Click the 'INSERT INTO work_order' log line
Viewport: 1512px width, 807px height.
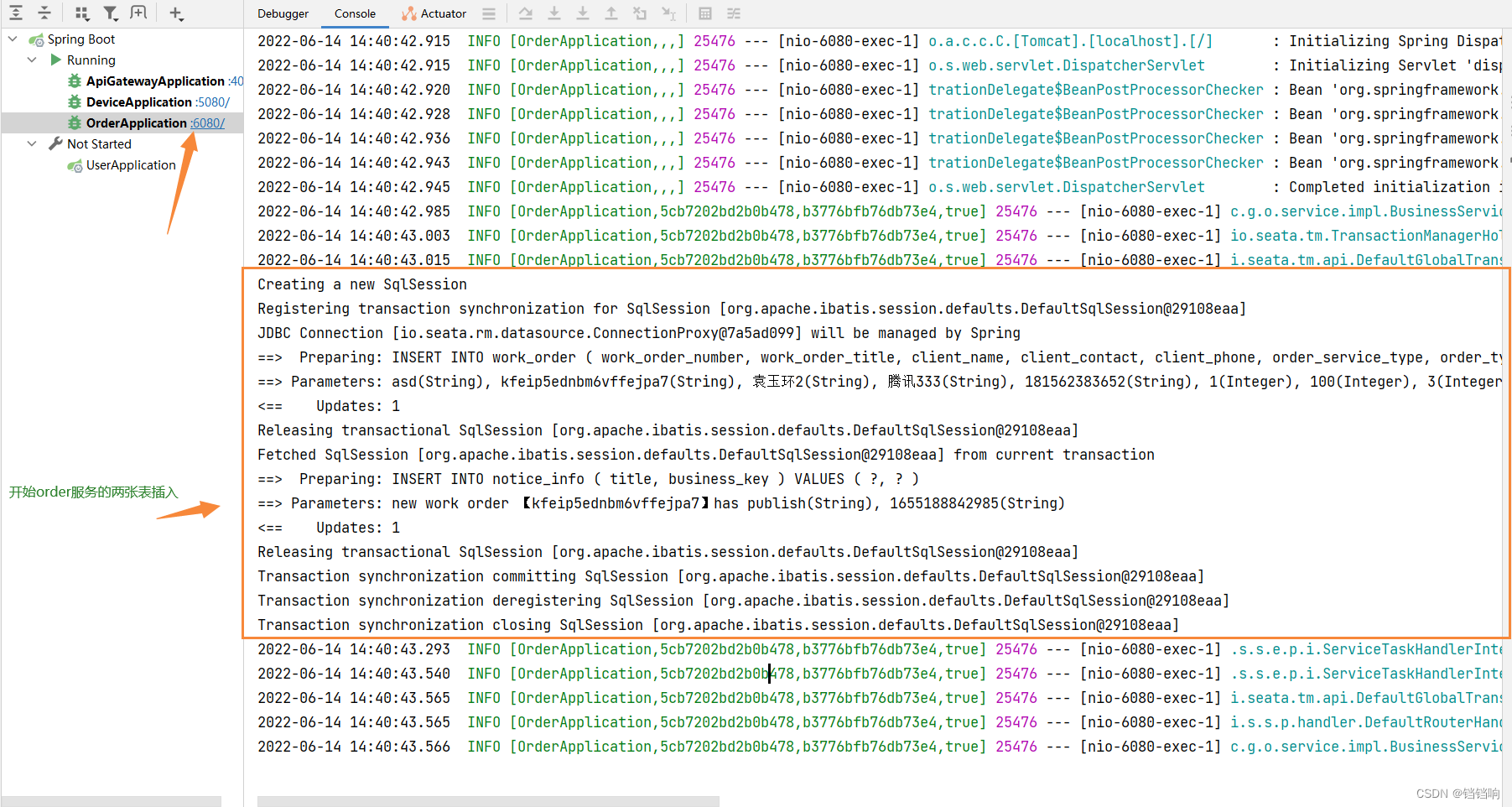point(880,357)
